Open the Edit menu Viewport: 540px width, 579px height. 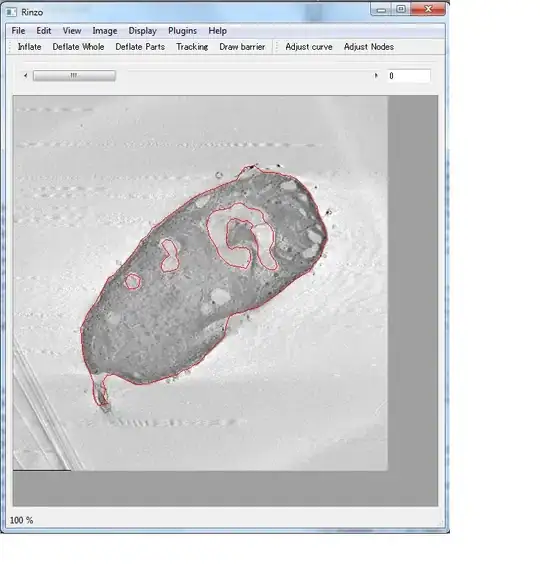pyautogui.click(x=44, y=31)
